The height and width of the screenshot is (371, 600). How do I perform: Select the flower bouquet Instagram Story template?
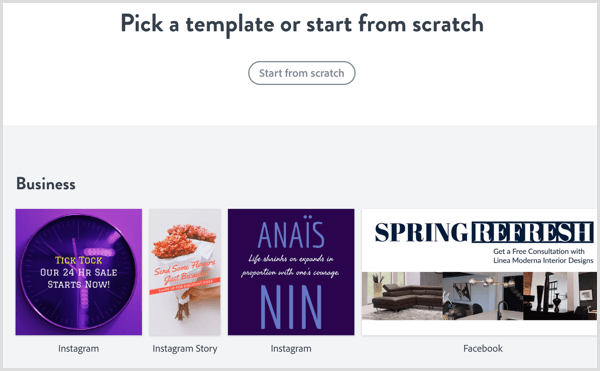[x=185, y=272]
